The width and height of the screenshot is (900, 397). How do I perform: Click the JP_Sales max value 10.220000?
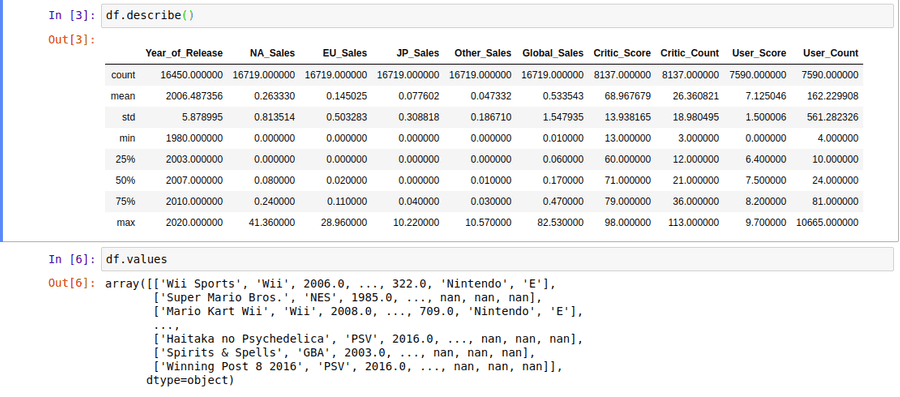pyautogui.click(x=416, y=222)
